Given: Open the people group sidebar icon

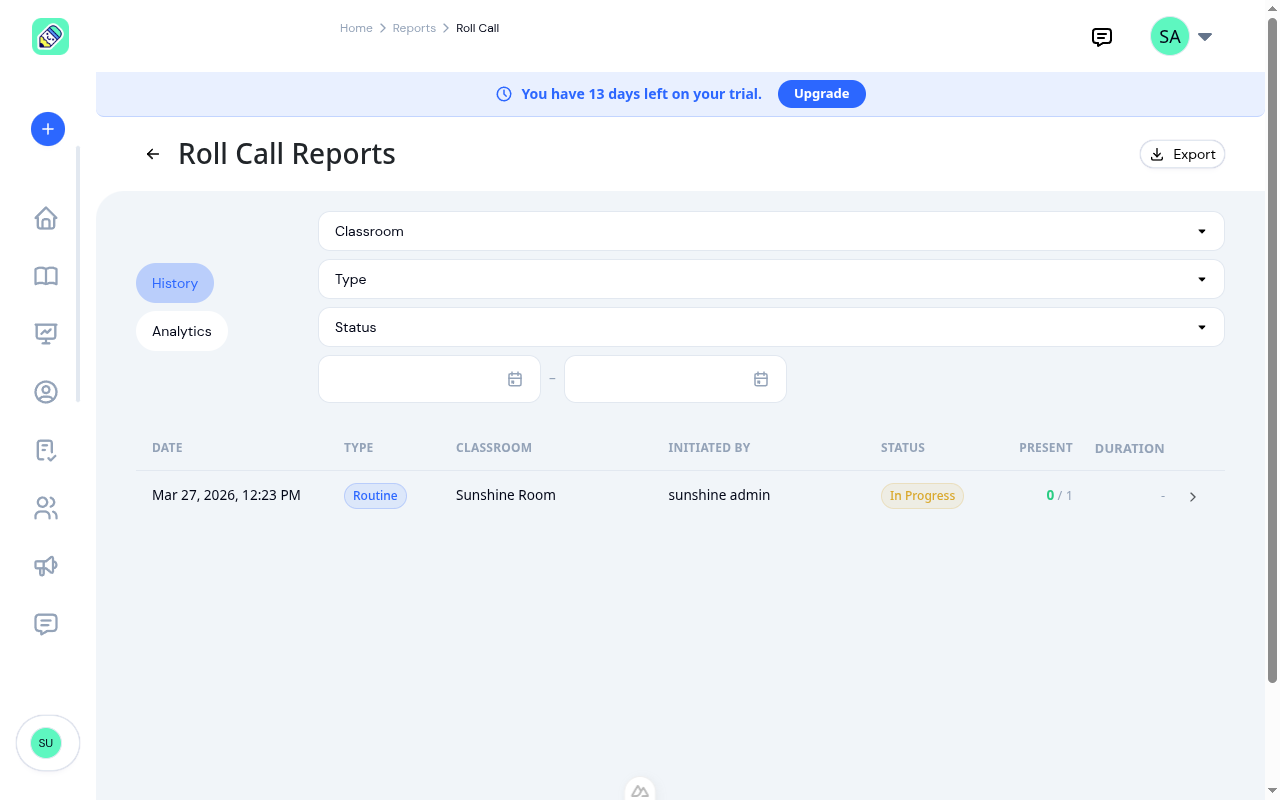Looking at the screenshot, I should coord(46,508).
